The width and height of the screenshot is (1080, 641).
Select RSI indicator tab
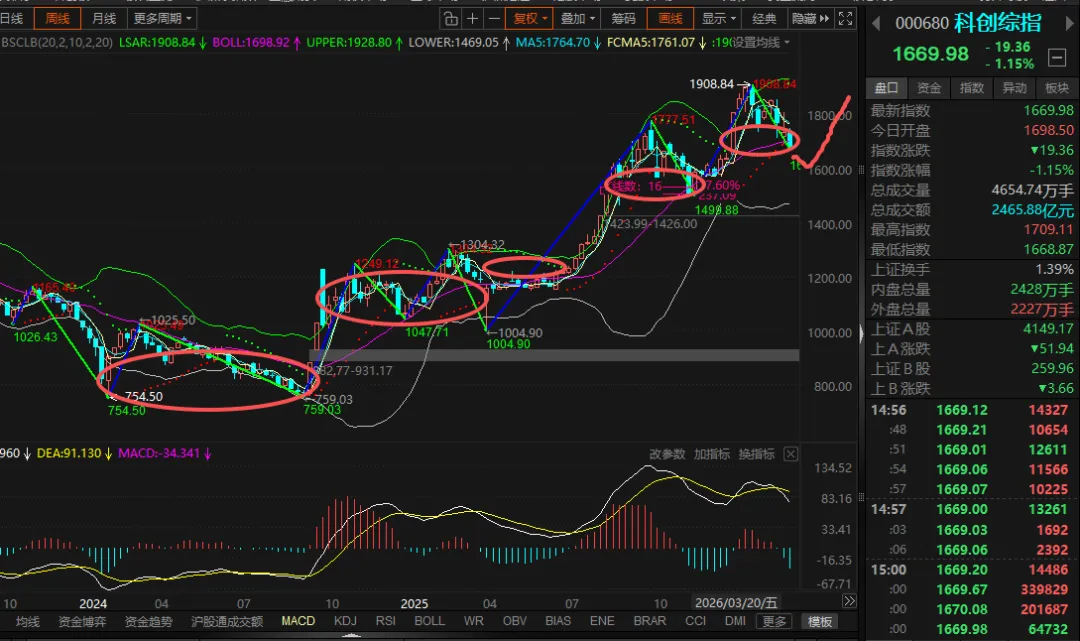(x=386, y=621)
